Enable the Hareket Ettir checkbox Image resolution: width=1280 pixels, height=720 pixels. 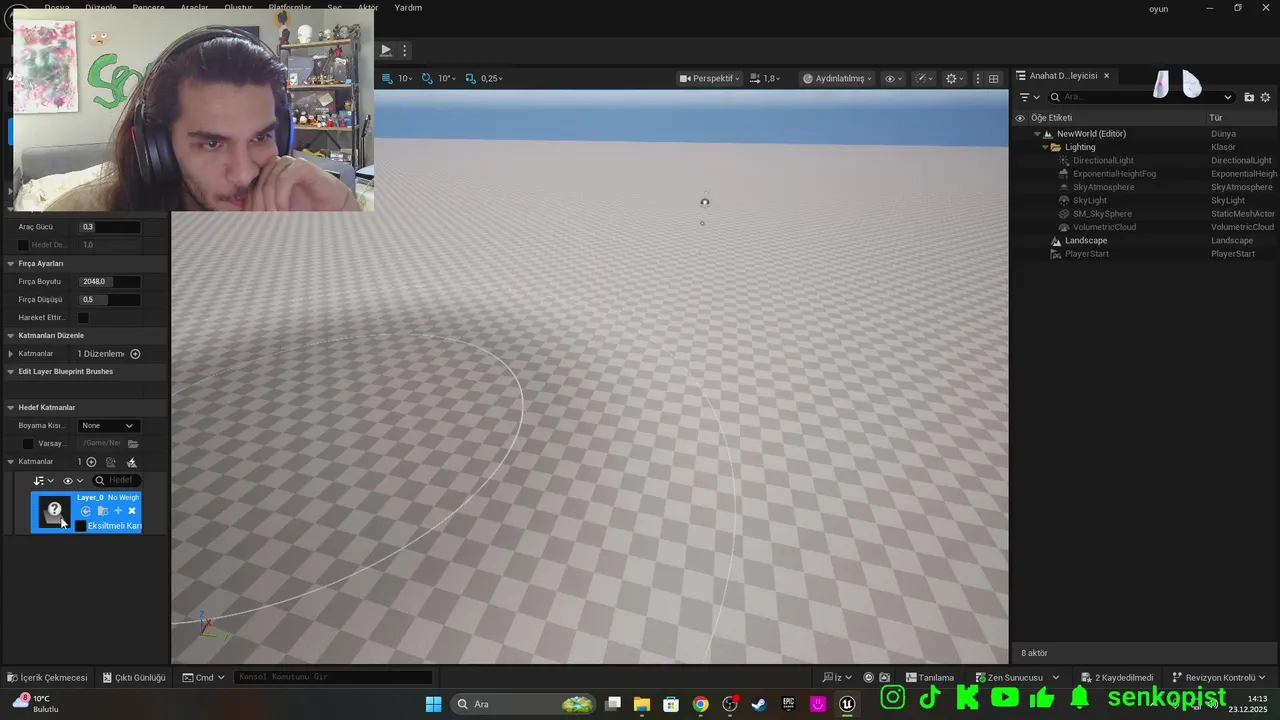[x=83, y=317]
